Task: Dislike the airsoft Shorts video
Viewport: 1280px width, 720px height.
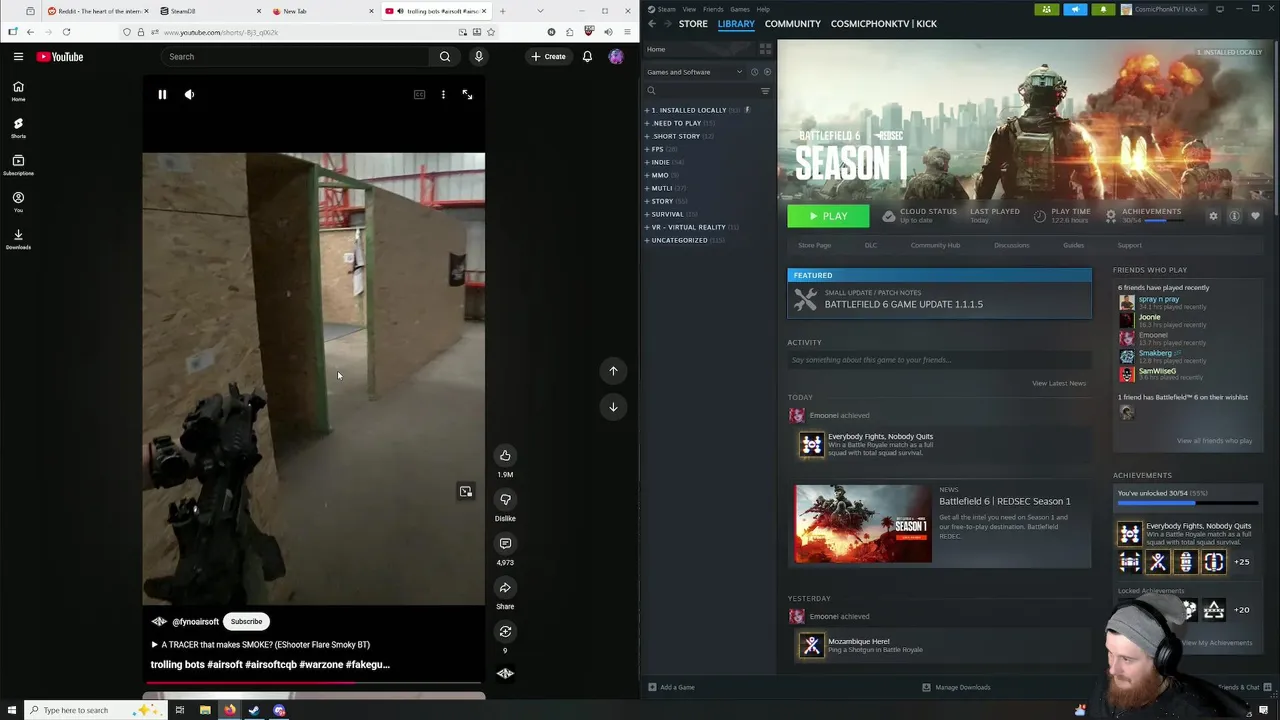Action: tap(505, 500)
